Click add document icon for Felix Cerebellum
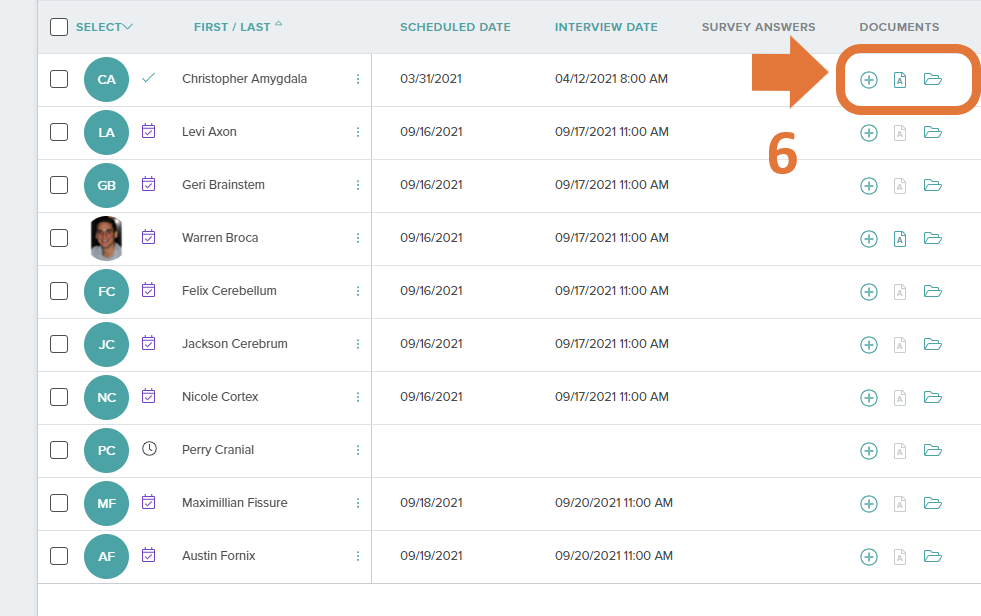The image size is (981, 616). coord(868,292)
